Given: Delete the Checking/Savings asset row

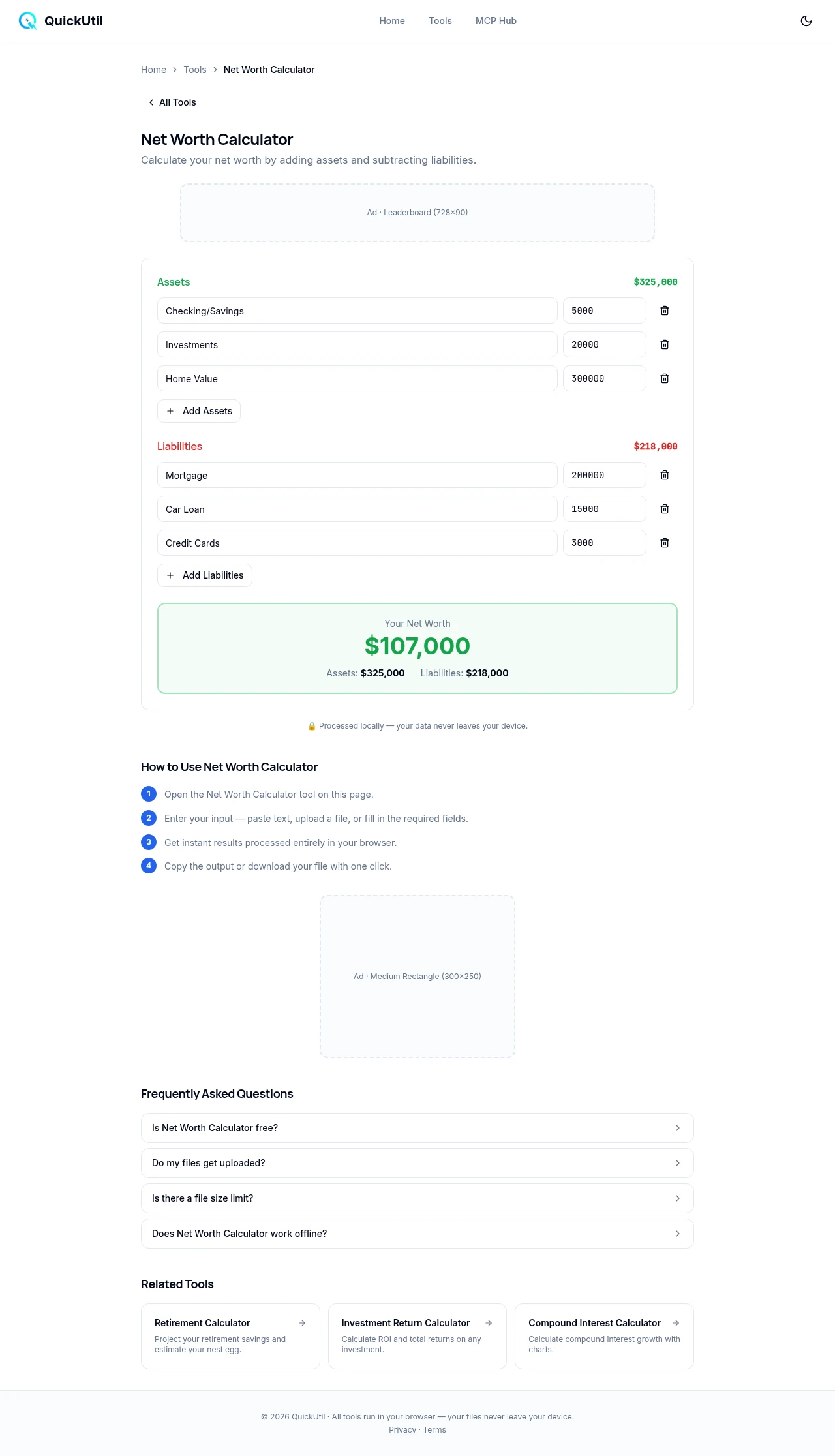Looking at the screenshot, I should pyautogui.click(x=664, y=311).
